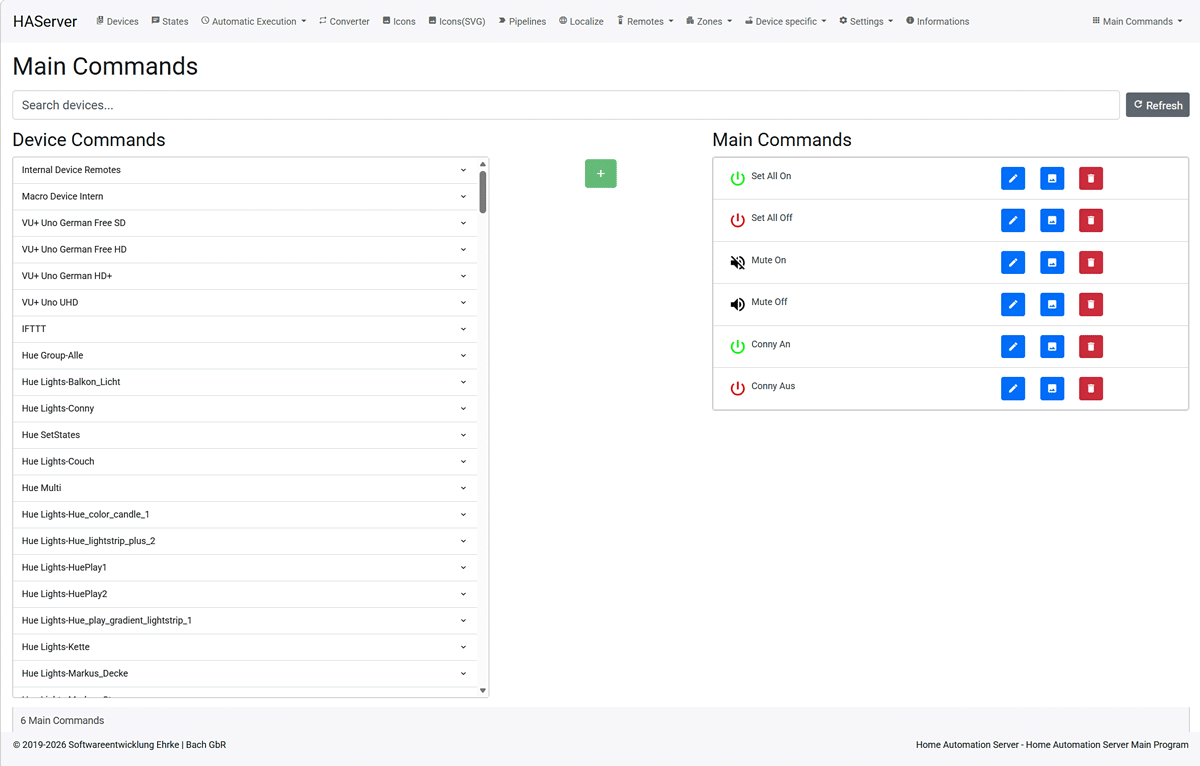Edit the Conny Aus command
This screenshot has height=766, width=1200.
point(1013,388)
